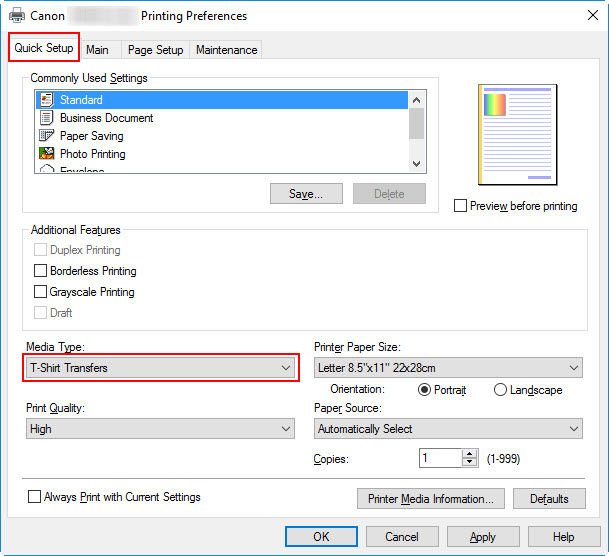Open the Maintenance tab
This screenshot has height=556, width=609.
[x=226, y=50]
